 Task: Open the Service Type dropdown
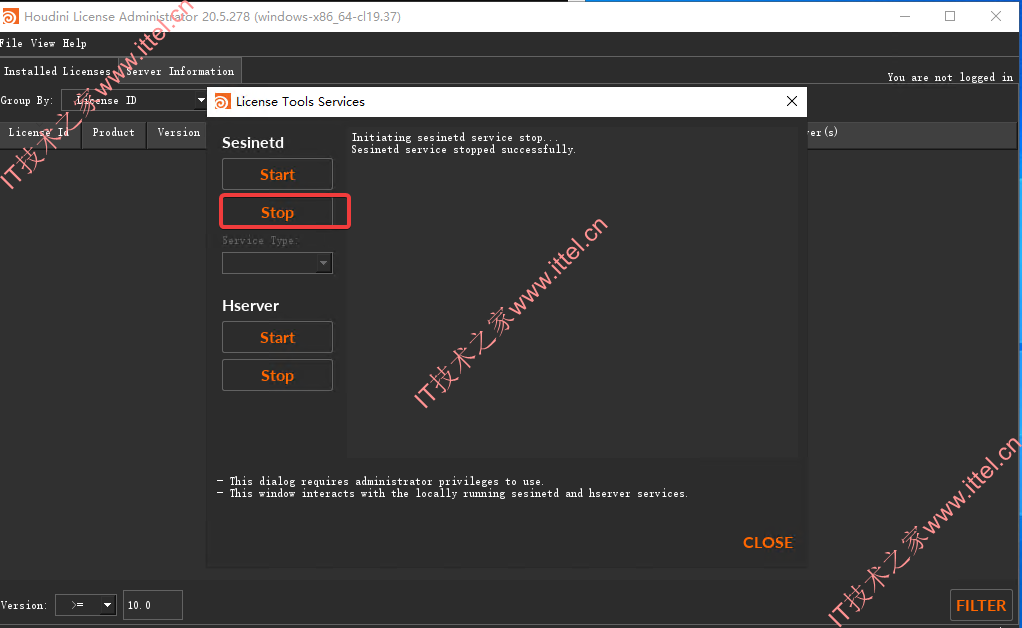(277, 263)
